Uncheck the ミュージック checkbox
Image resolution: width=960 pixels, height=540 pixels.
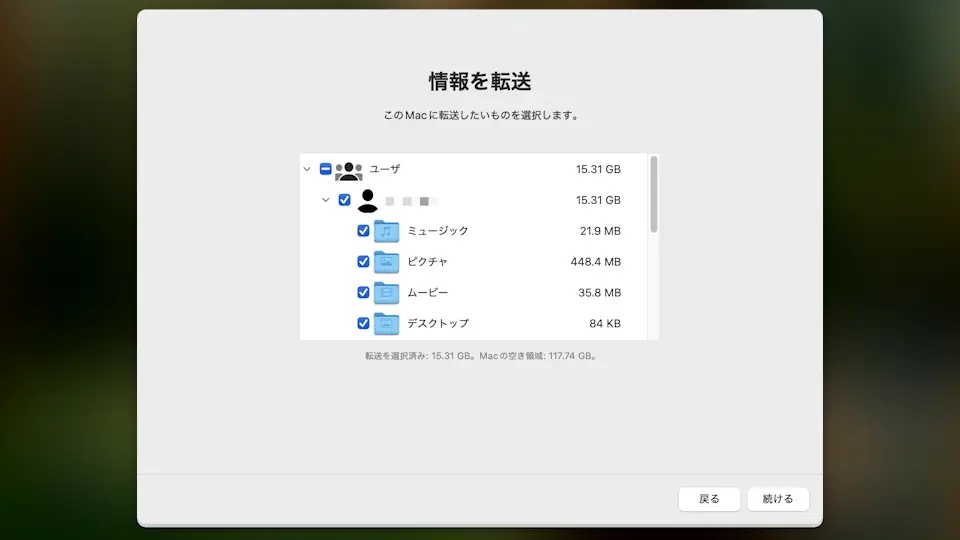[x=364, y=231]
